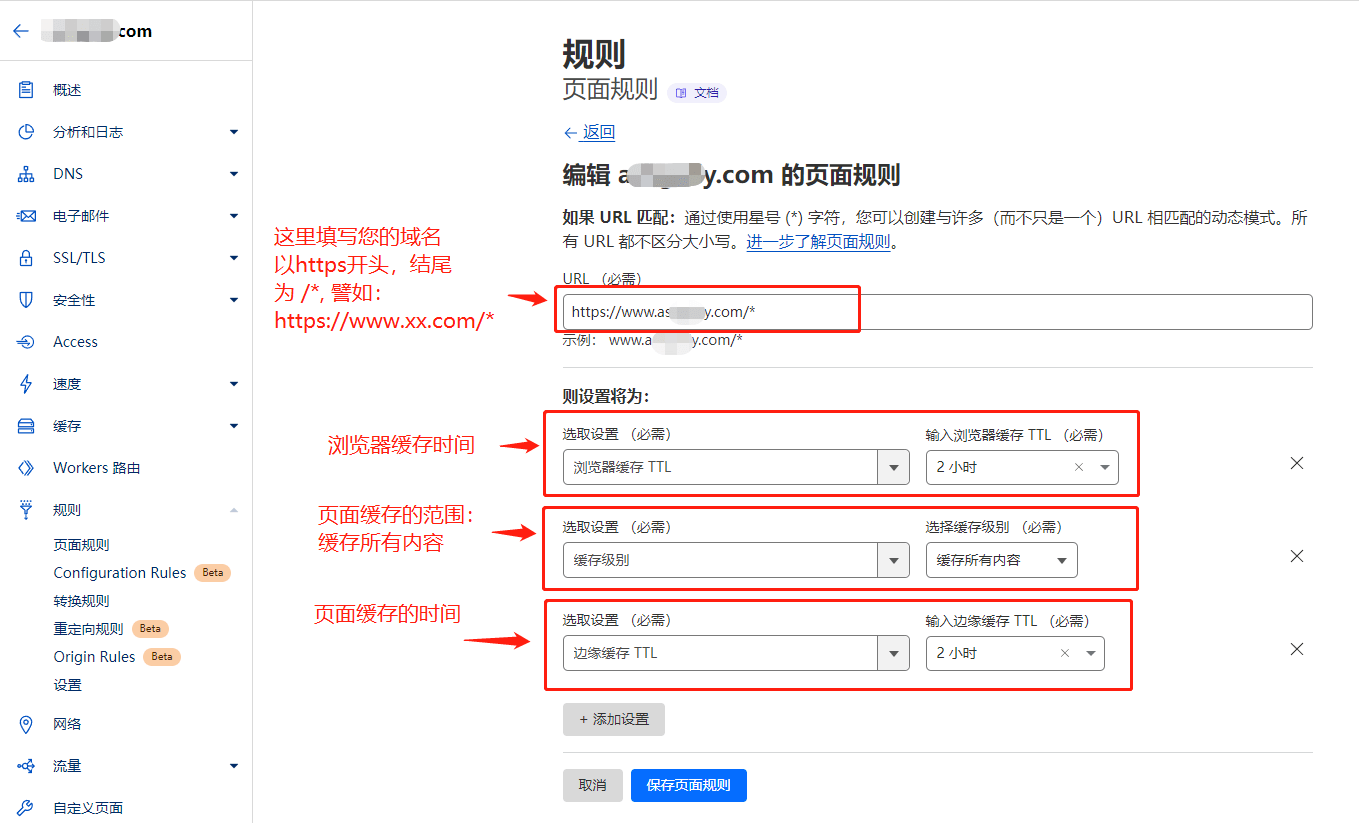Screen dimensions: 1359x823
Task: Click the DNS network icon
Action: point(26,174)
